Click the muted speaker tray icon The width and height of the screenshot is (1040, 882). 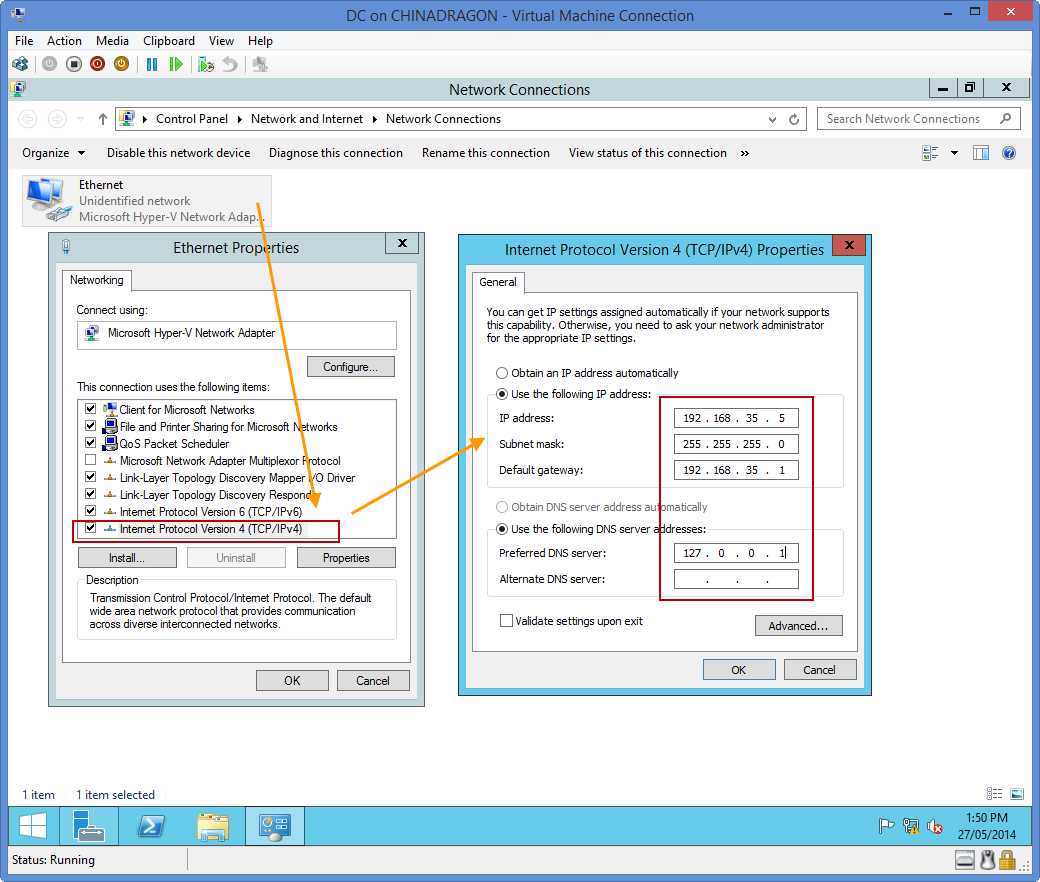[x=935, y=826]
